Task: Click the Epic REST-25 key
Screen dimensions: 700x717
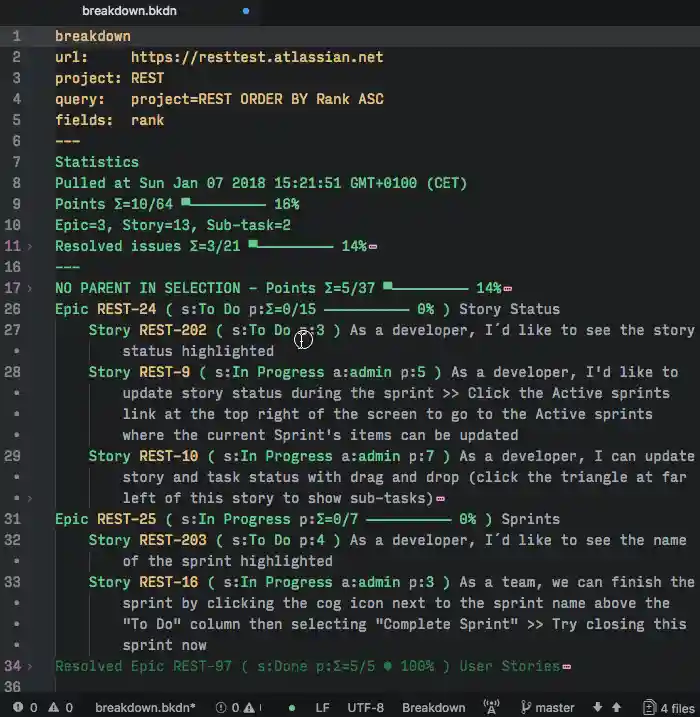Action: coord(127,519)
